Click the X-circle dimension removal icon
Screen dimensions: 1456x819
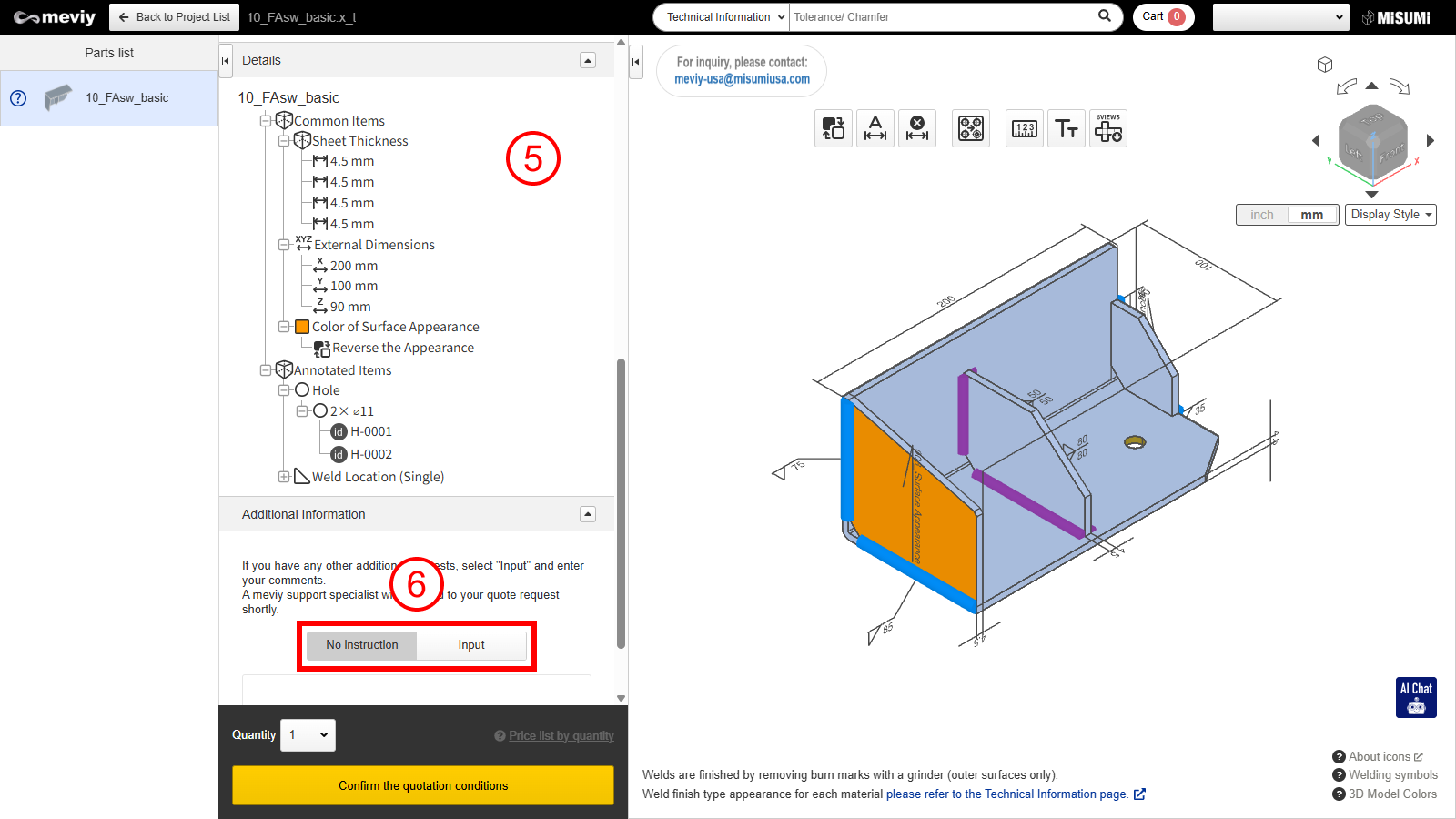pyautogui.click(x=917, y=129)
